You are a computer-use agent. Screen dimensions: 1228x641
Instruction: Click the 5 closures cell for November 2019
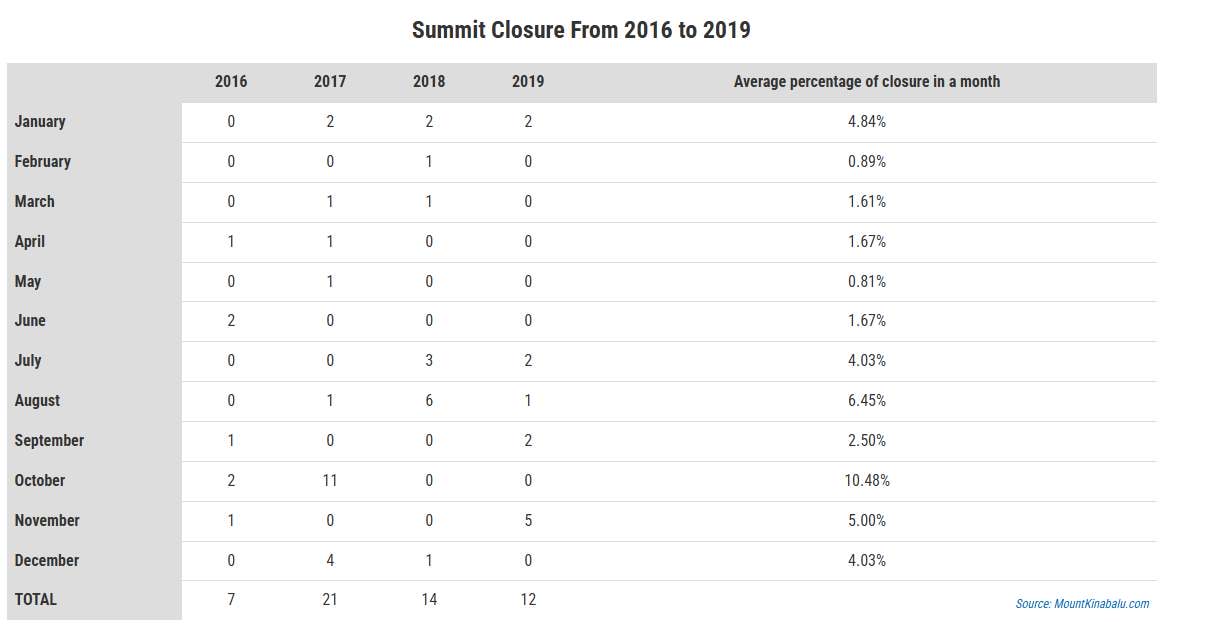click(528, 521)
